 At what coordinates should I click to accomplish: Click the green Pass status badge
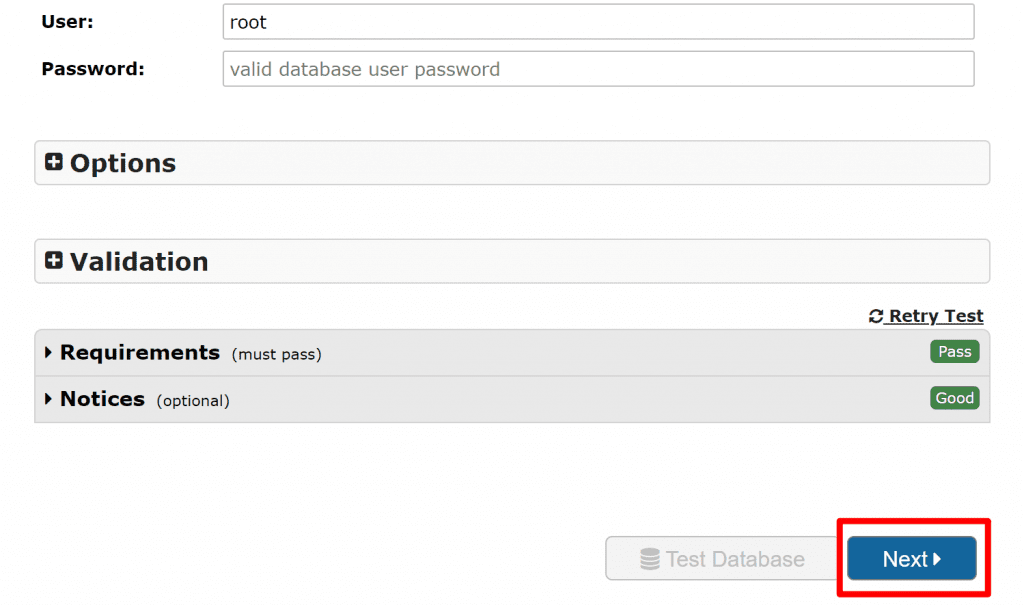point(954,352)
